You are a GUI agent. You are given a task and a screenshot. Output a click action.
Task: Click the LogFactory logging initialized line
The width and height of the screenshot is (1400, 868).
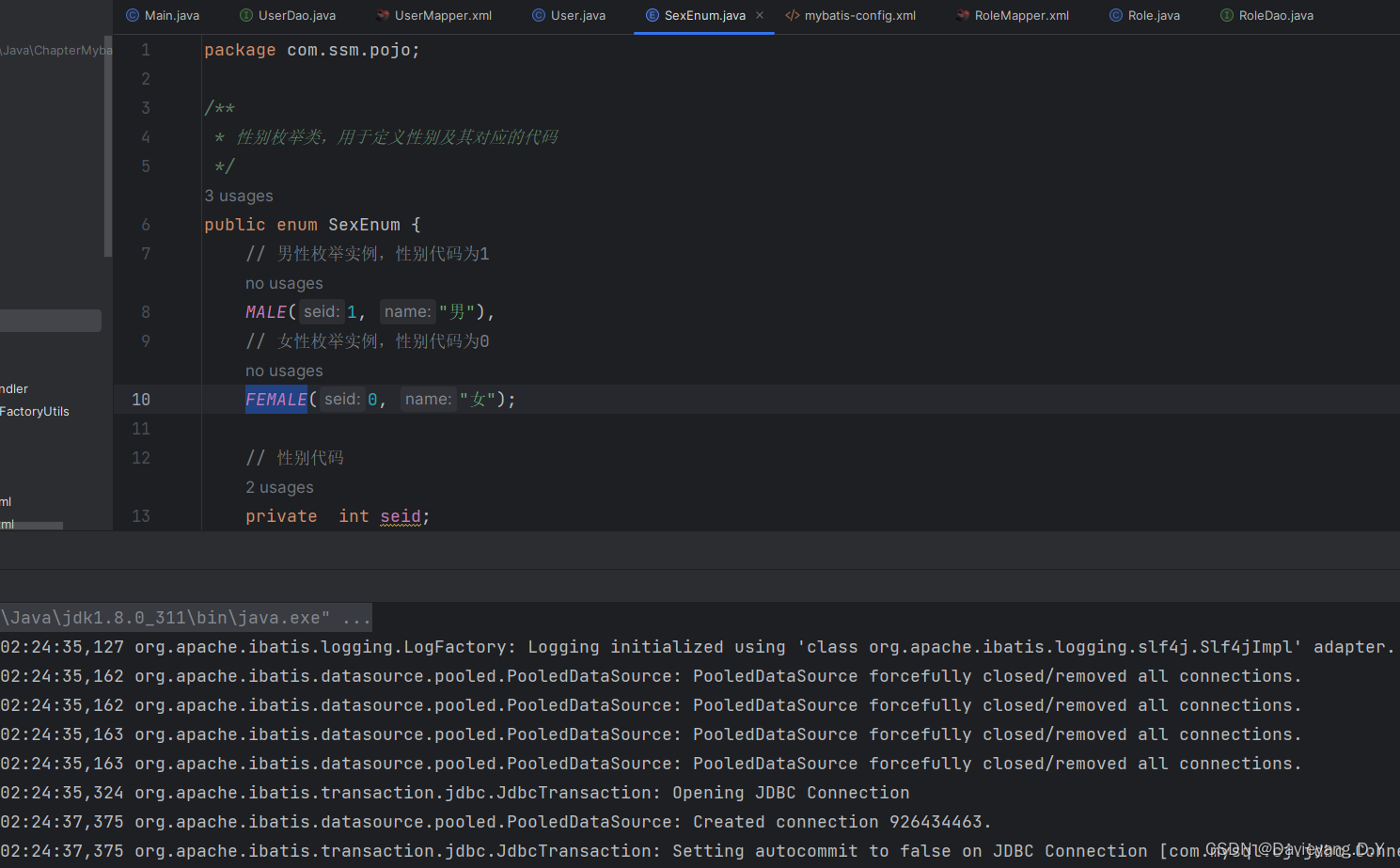click(x=698, y=647)
